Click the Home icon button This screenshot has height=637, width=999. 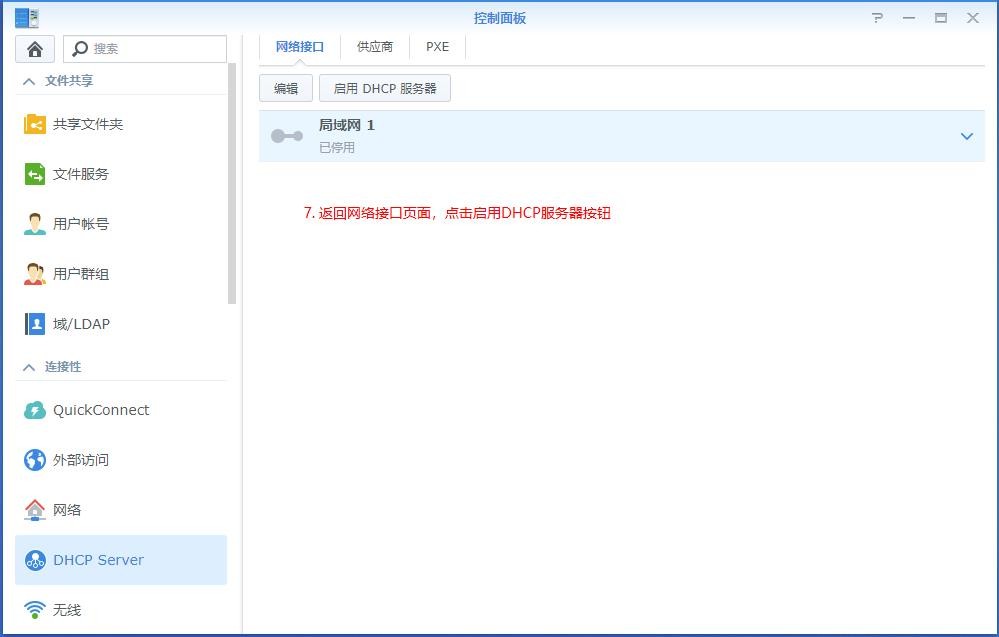click(35, 49)
